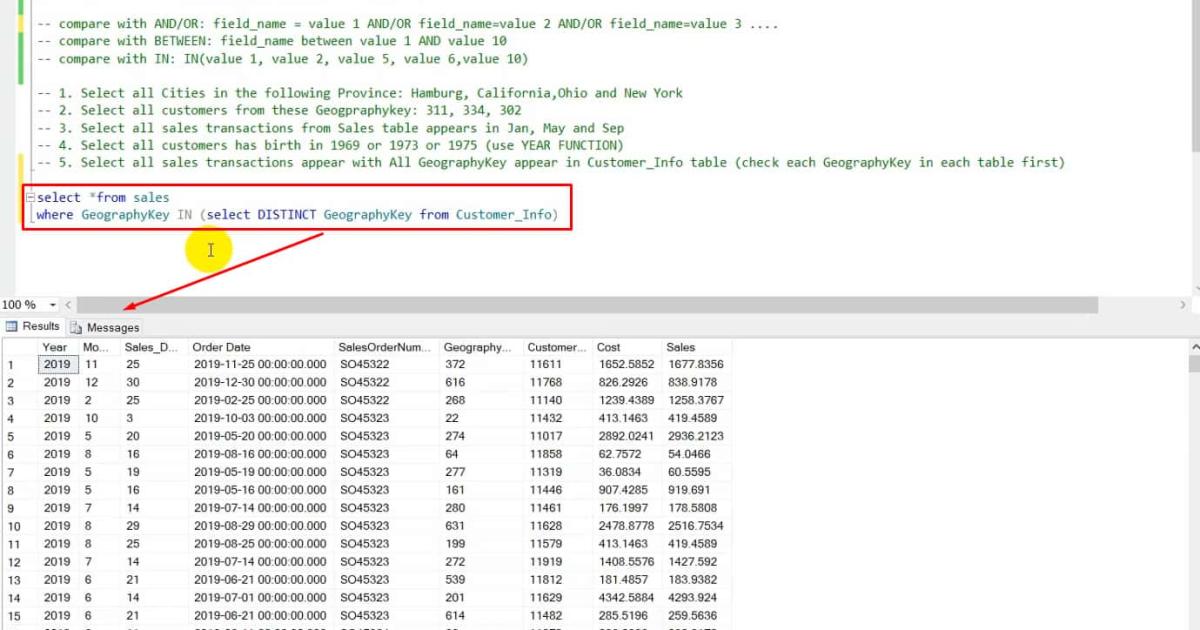Click the left arrow of the editor horizontal scrollbar
Screen dimensions: 1200x630
pyautogui.click(x=66, y=305)
